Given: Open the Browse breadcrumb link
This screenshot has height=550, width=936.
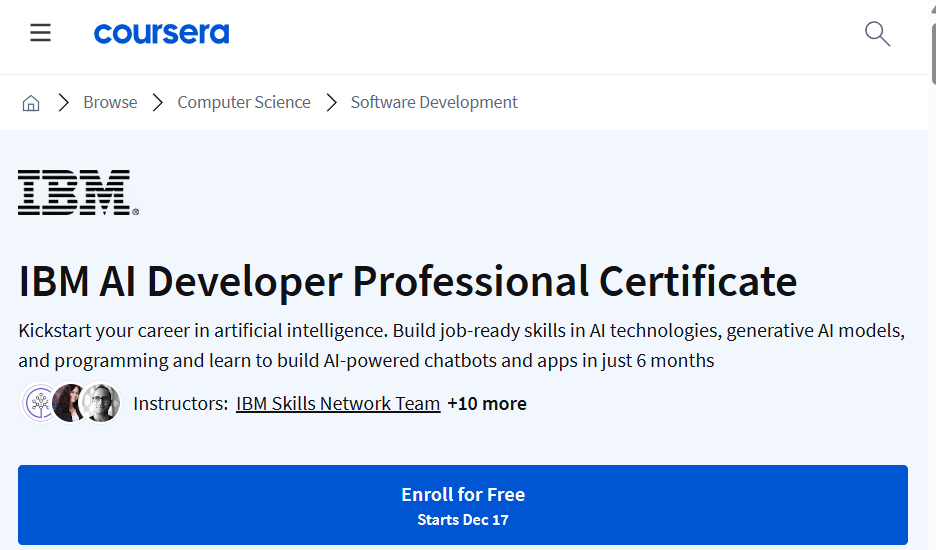Looking at the screenshot, I should pyautogui.click(x=110, y=102).
